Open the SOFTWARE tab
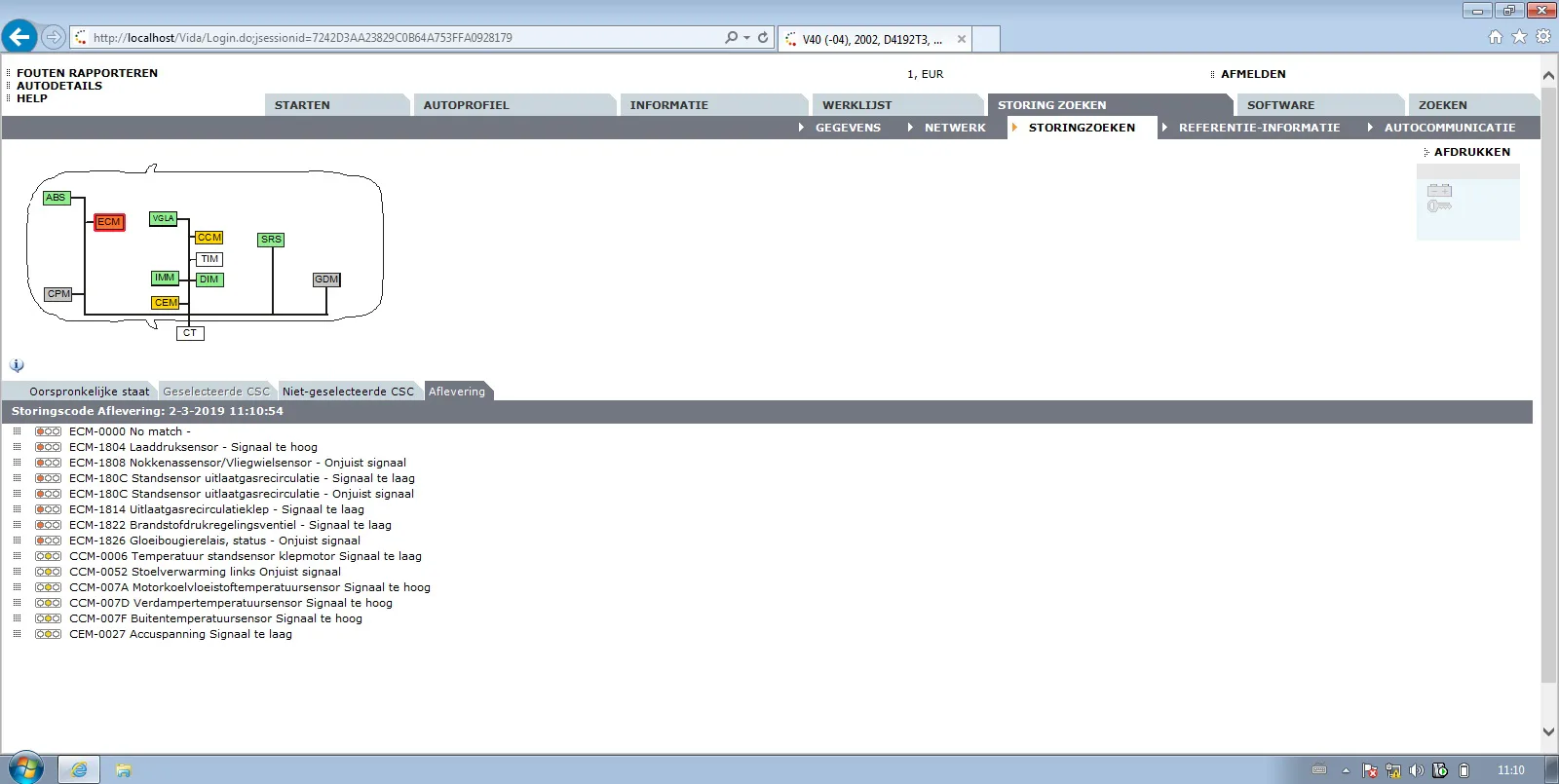 coord(1280,105)
